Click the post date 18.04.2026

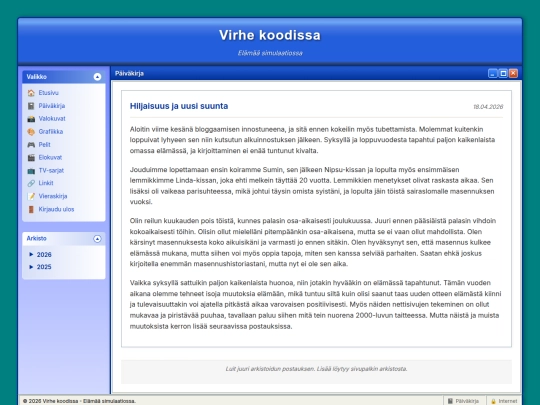(x=488, y=107)
